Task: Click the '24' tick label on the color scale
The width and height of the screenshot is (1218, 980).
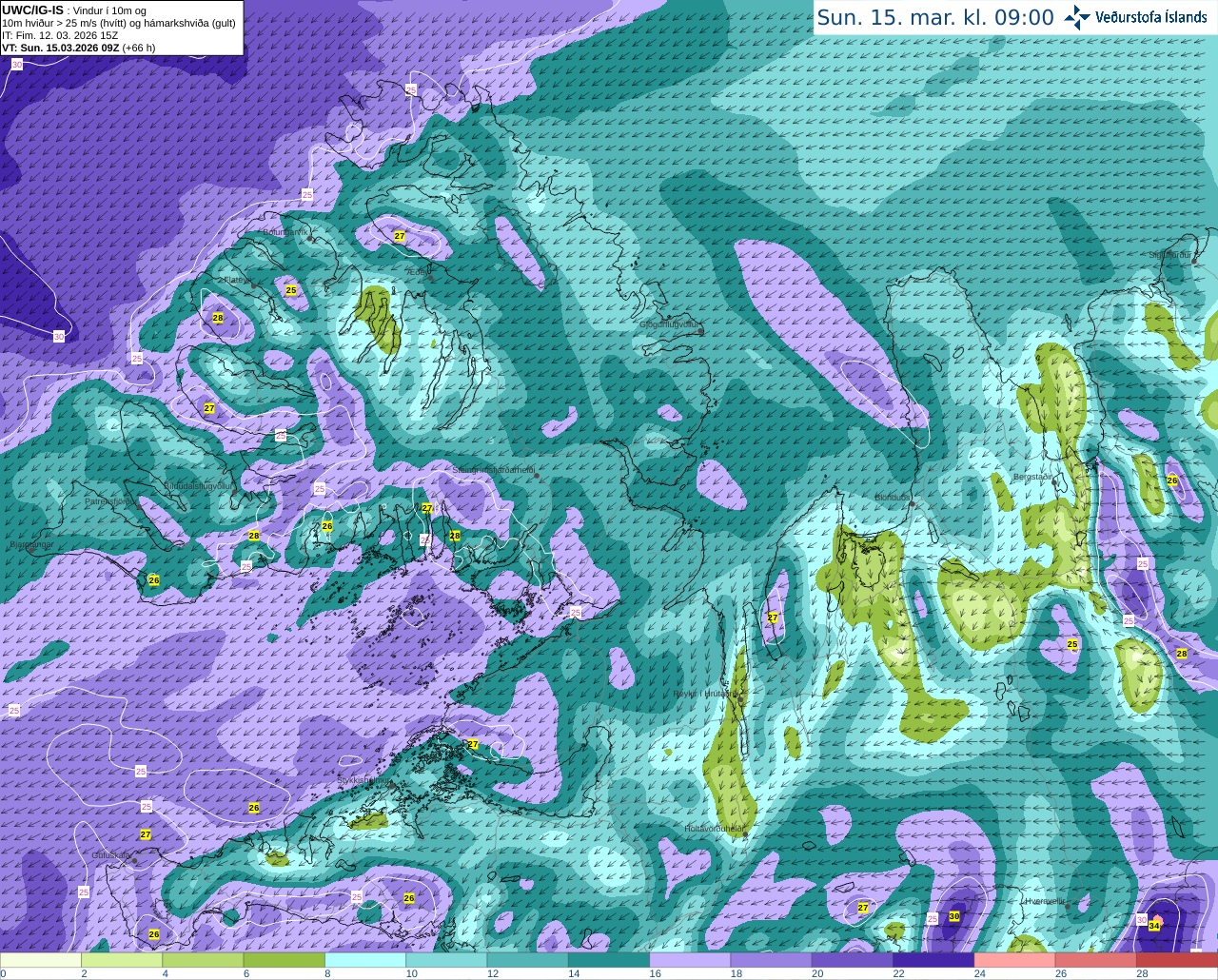Action: point(979,973)
